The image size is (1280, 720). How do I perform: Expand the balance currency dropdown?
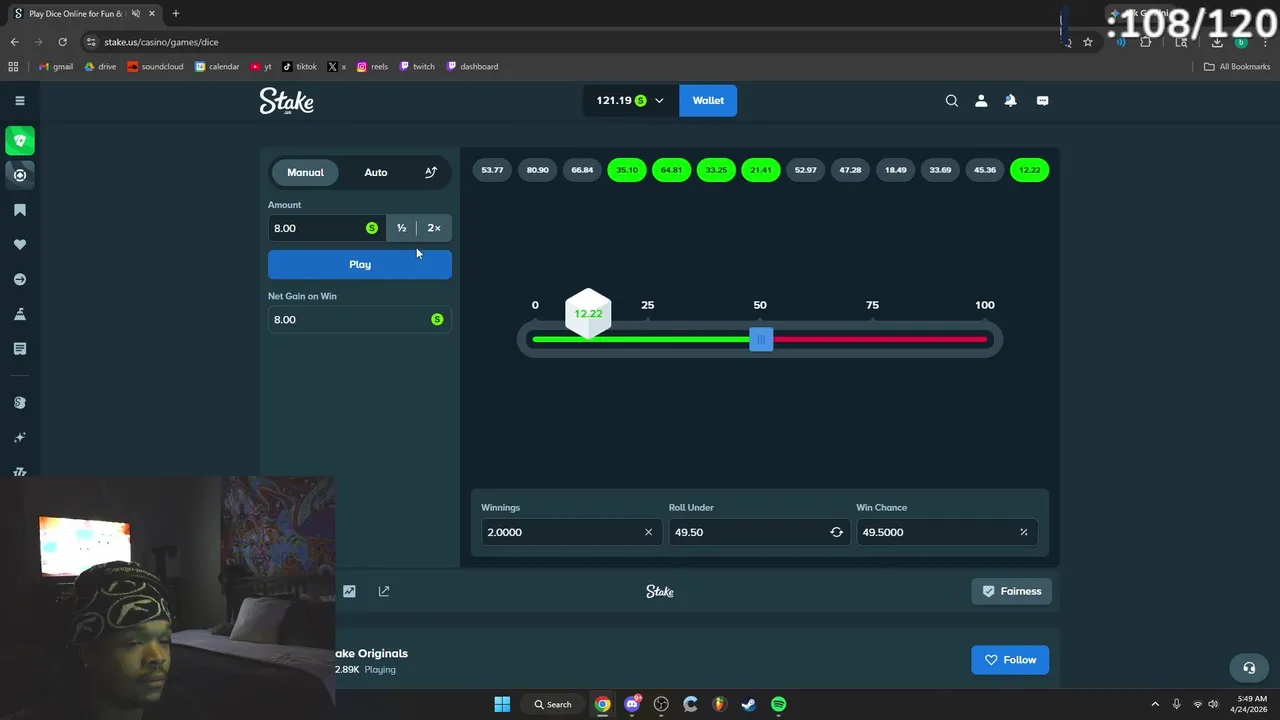[x=631, y=100]
